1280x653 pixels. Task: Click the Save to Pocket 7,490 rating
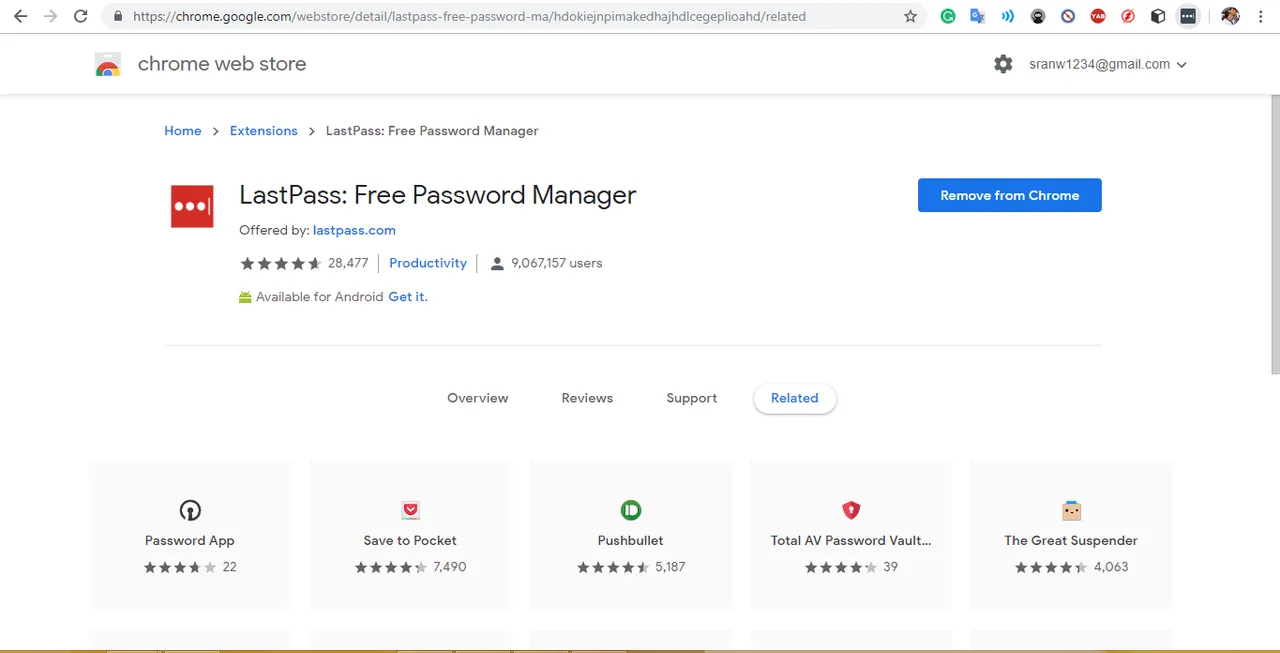pos(410,567)
